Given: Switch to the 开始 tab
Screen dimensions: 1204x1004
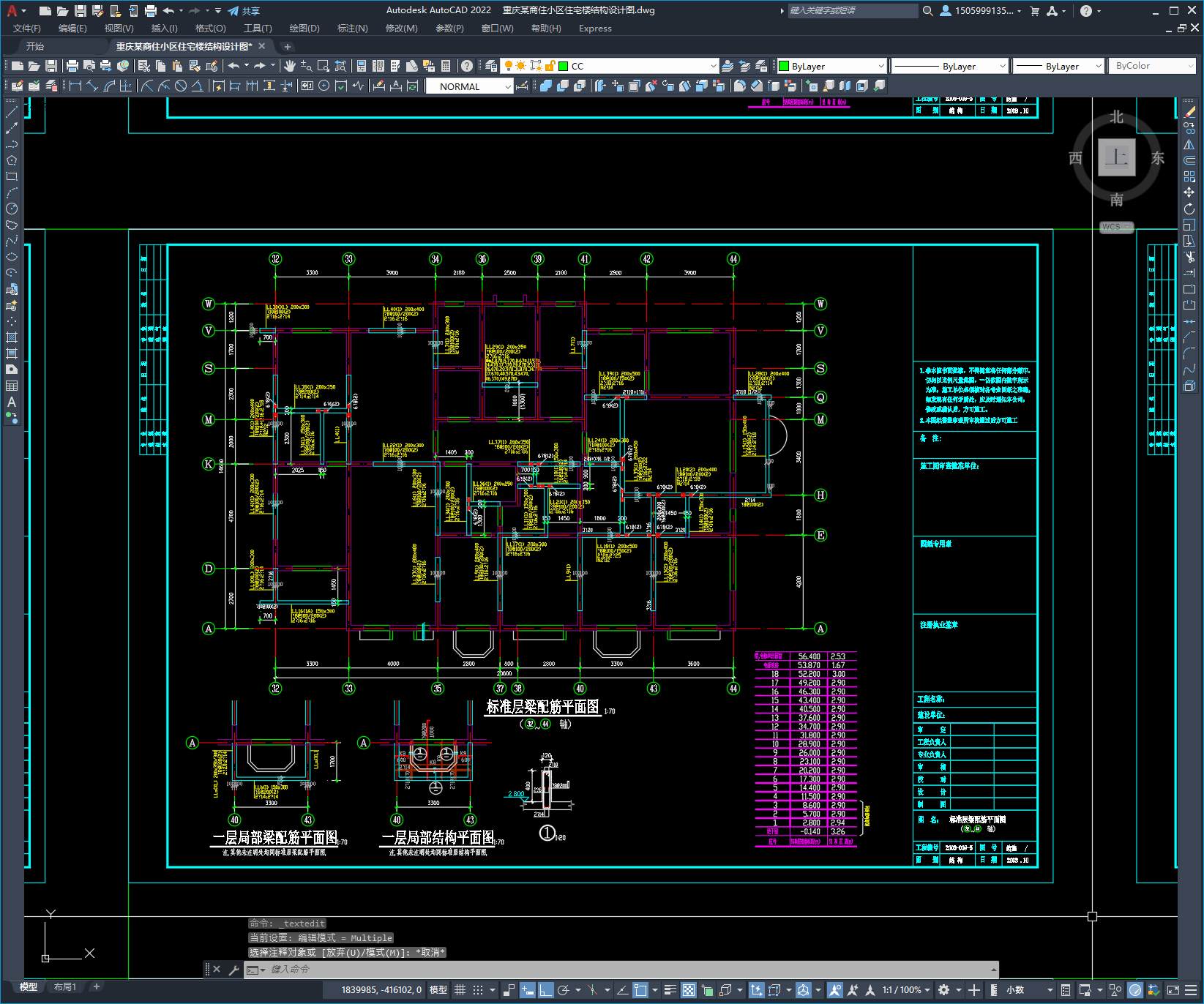Looking at the screenshot, I should point(35,46).
